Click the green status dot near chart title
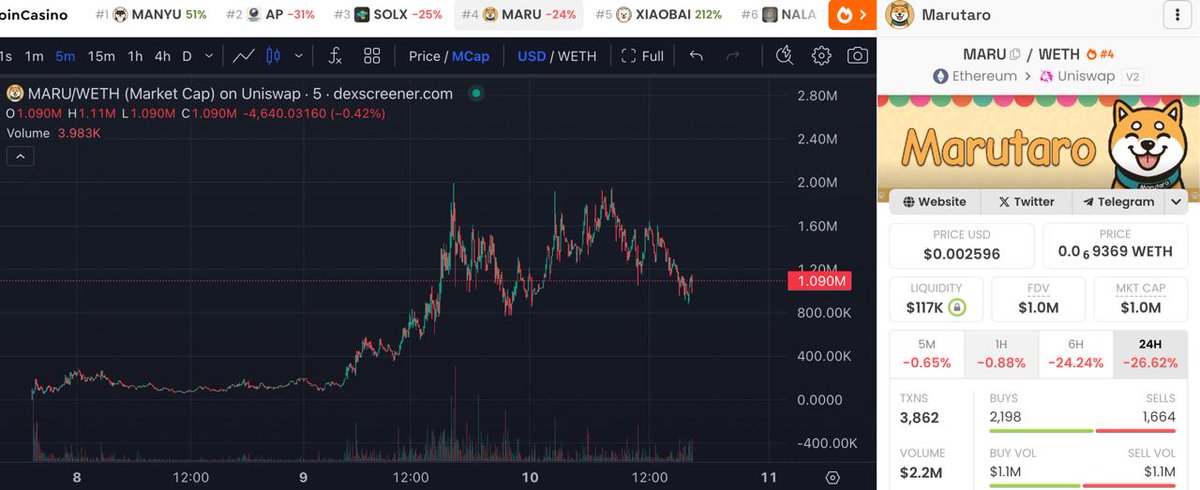This screenshot has width=1200, height=490. pyautogui.click(x=476, y=93)
